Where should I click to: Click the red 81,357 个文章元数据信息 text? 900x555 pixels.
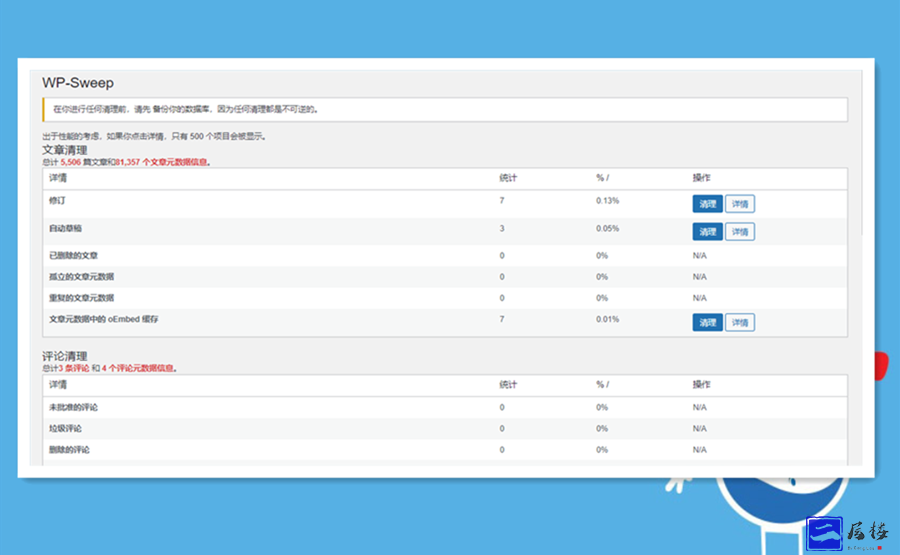pyautogui.click(x=161, y=162)
